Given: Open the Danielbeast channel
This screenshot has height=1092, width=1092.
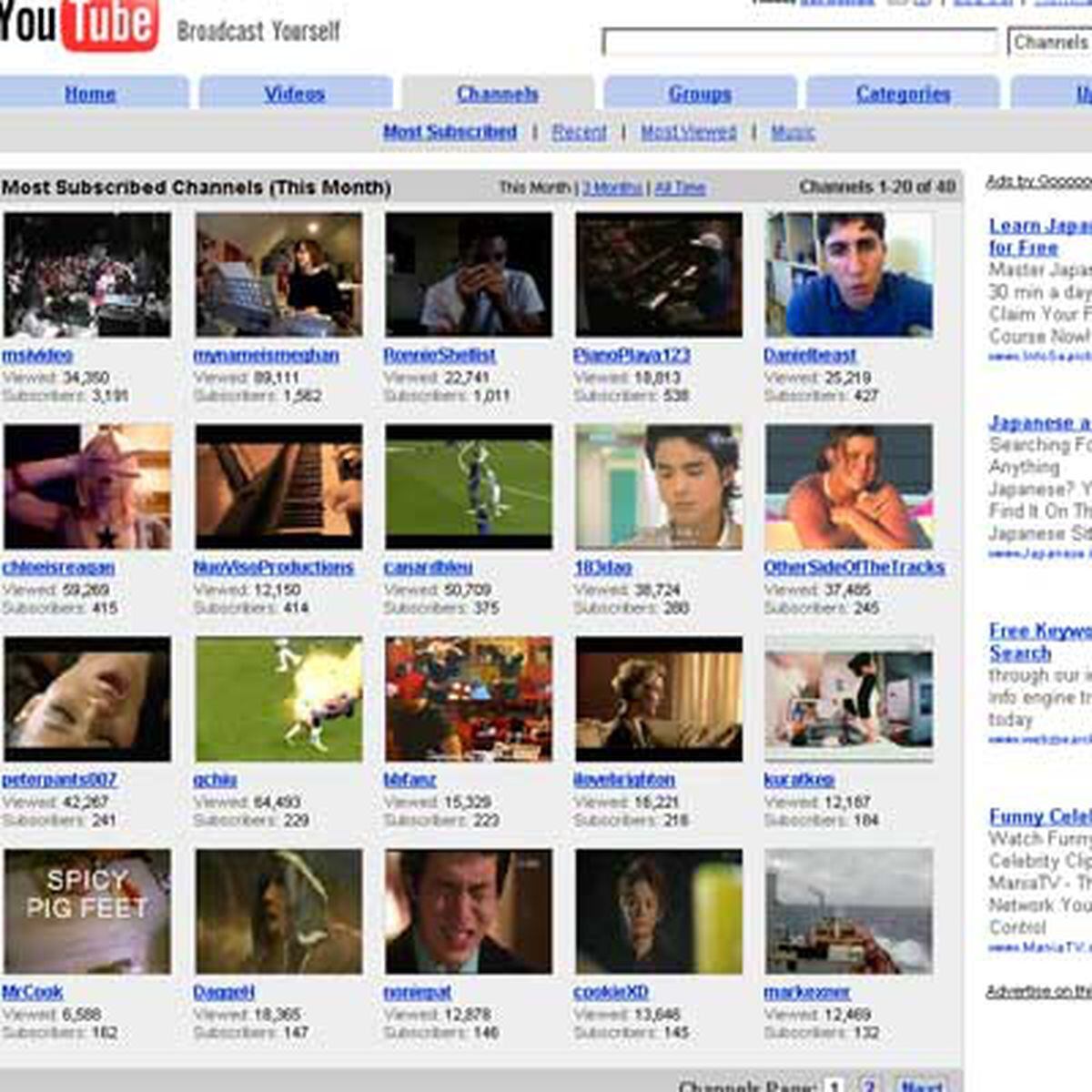Looking at the screenshot, I should coord(809,356).
